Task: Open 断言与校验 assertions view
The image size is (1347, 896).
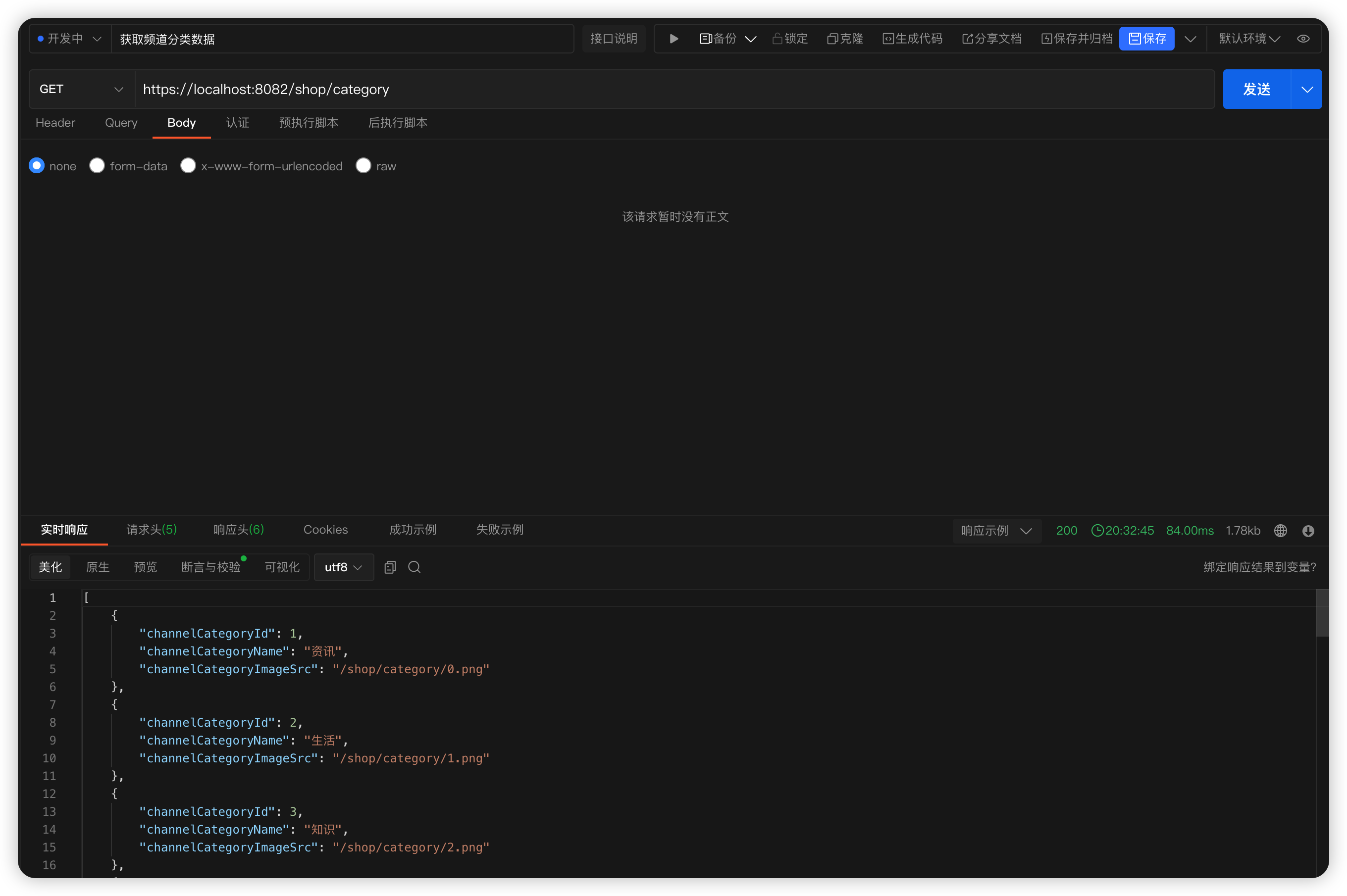Action: [211, 567]
